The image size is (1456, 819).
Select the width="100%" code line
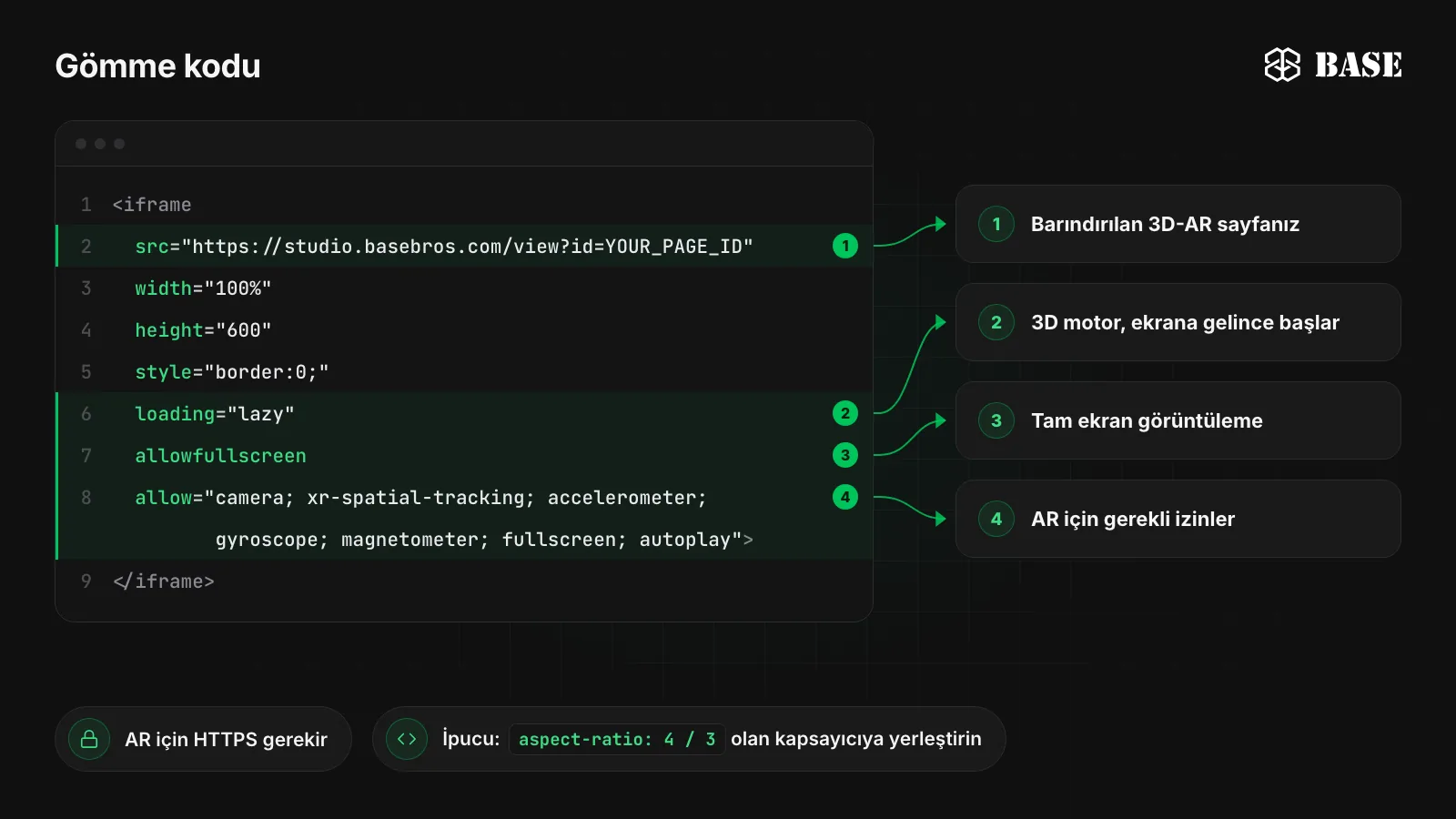point(464,288)
